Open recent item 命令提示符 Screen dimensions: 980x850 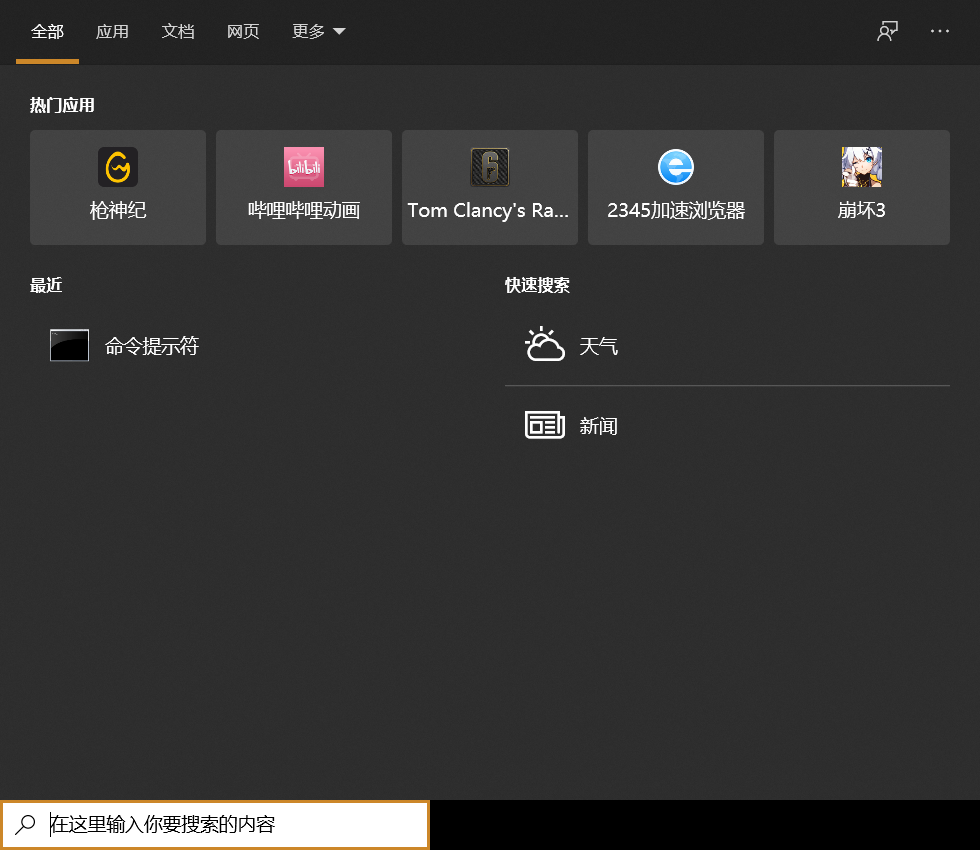click(250, 346)
